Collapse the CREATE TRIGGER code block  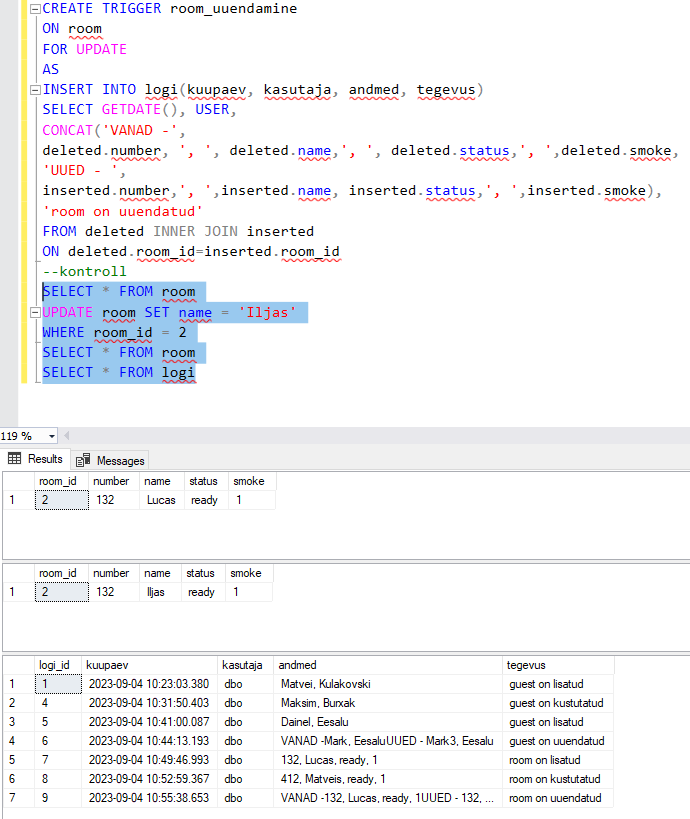[x=35, y=9]
